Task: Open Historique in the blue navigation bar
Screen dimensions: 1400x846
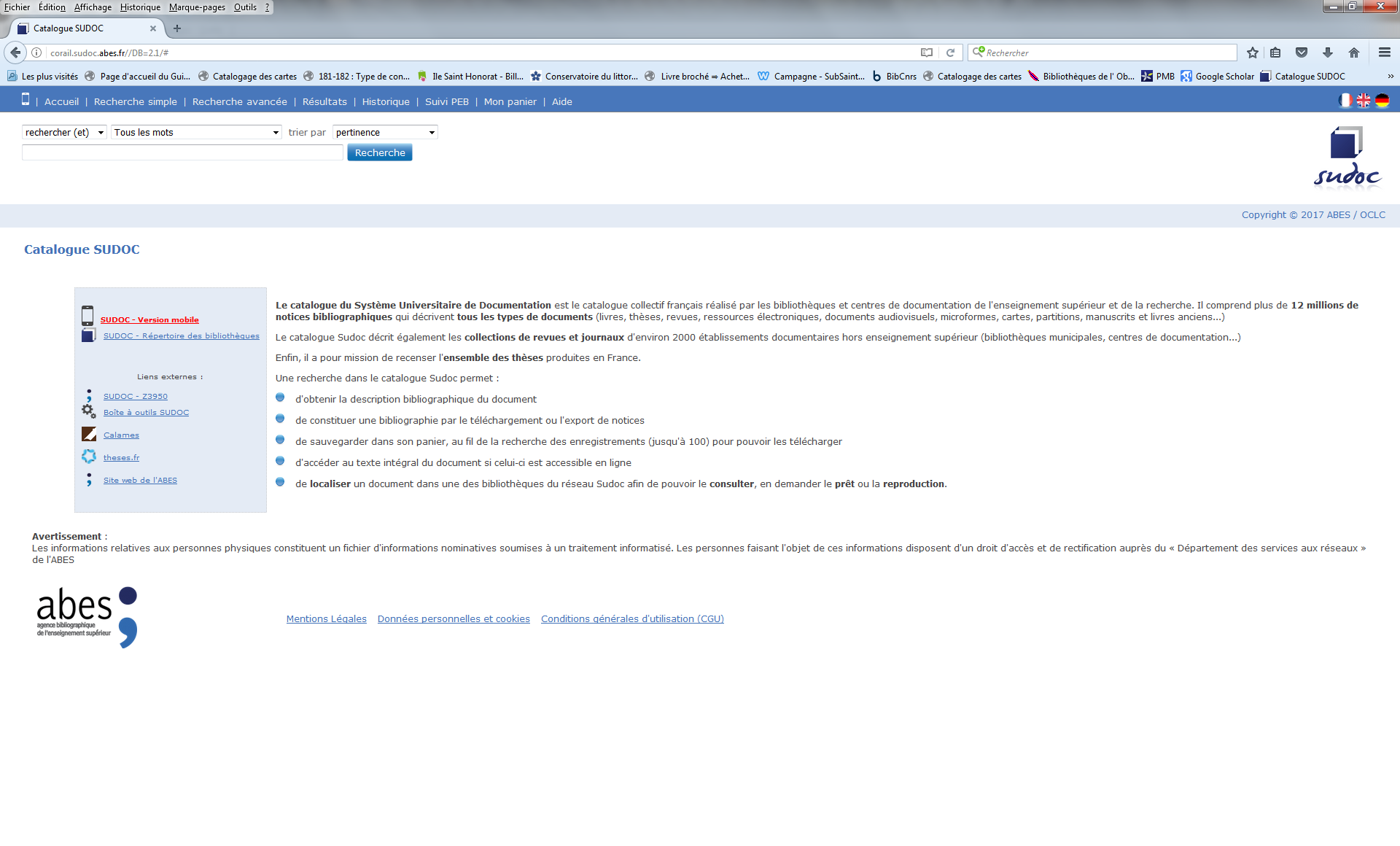Action: (x=386, y=101)
